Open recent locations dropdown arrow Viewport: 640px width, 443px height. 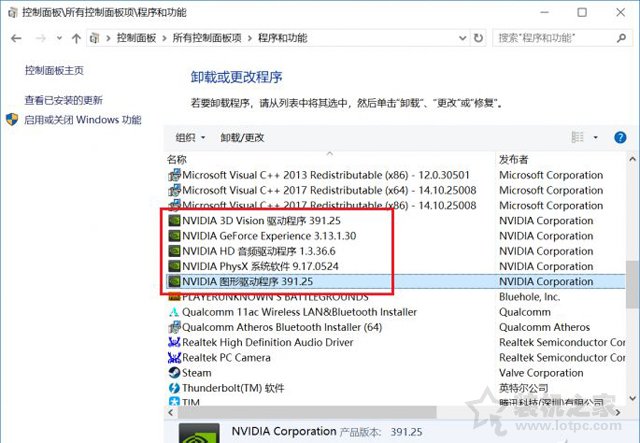[59, 38]
